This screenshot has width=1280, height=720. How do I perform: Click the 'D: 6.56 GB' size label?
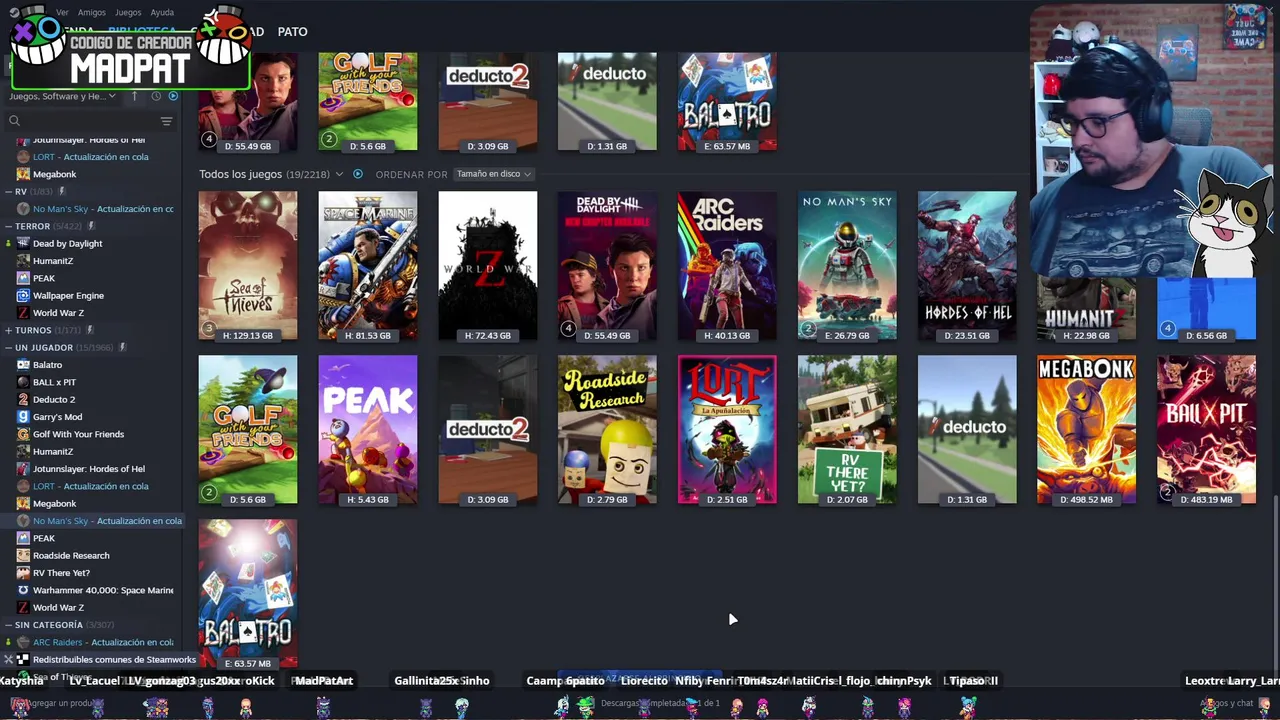1206,336
